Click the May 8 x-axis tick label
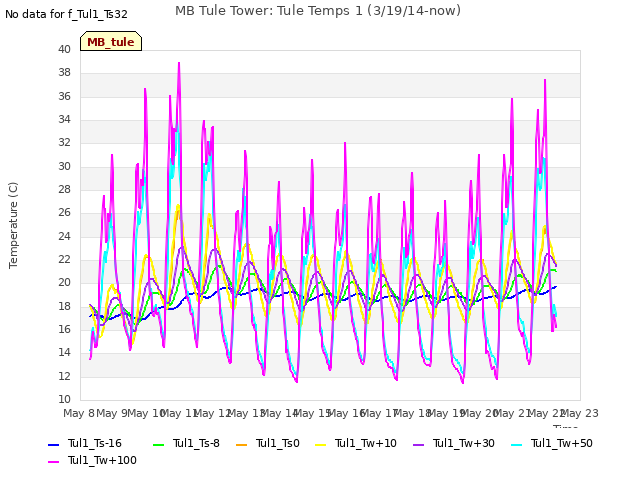Viewport: 640px width, 480px height. pyautogui.click(x=79, y=413)
